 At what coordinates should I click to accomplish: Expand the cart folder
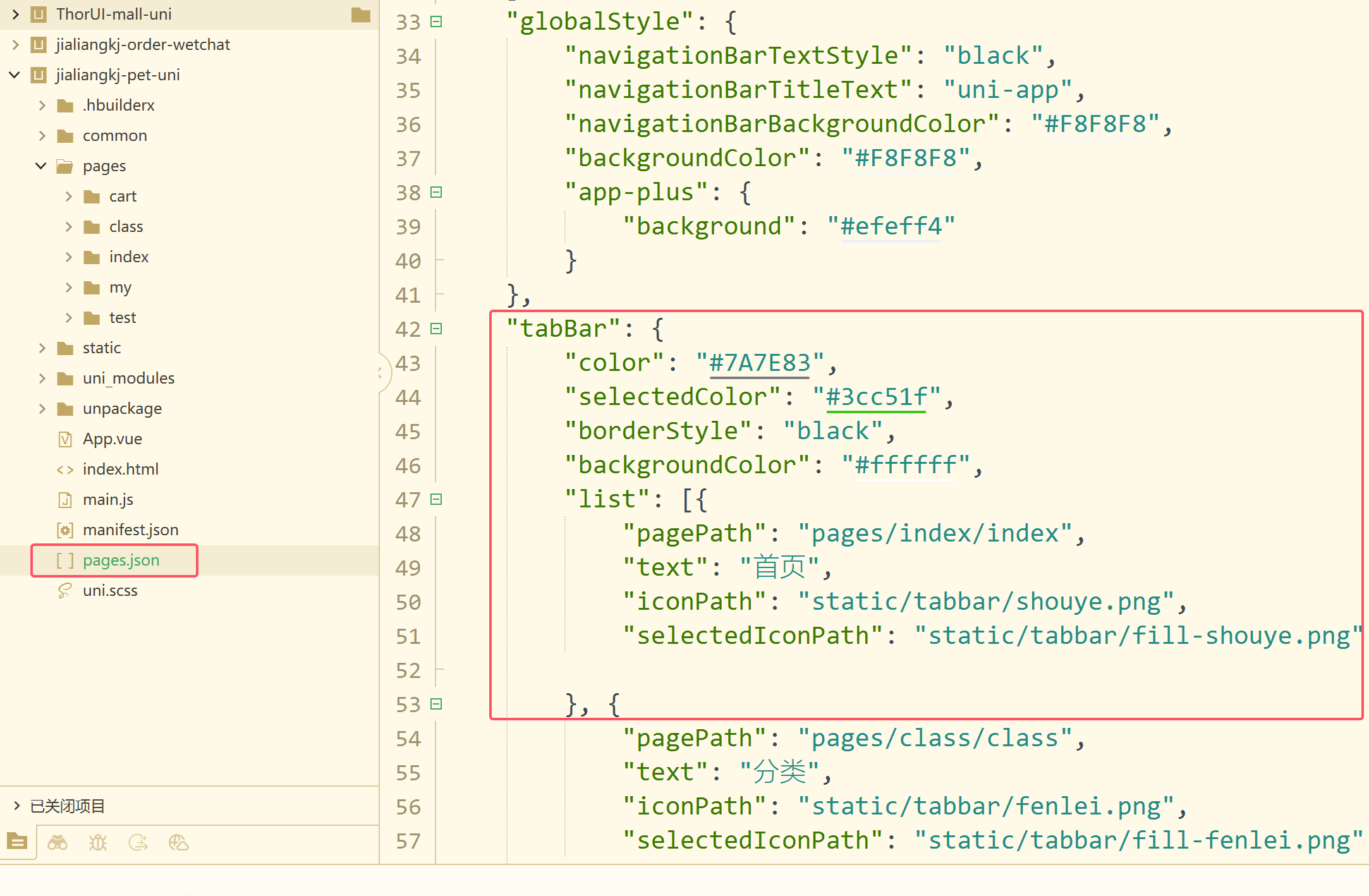coord(69,197)
